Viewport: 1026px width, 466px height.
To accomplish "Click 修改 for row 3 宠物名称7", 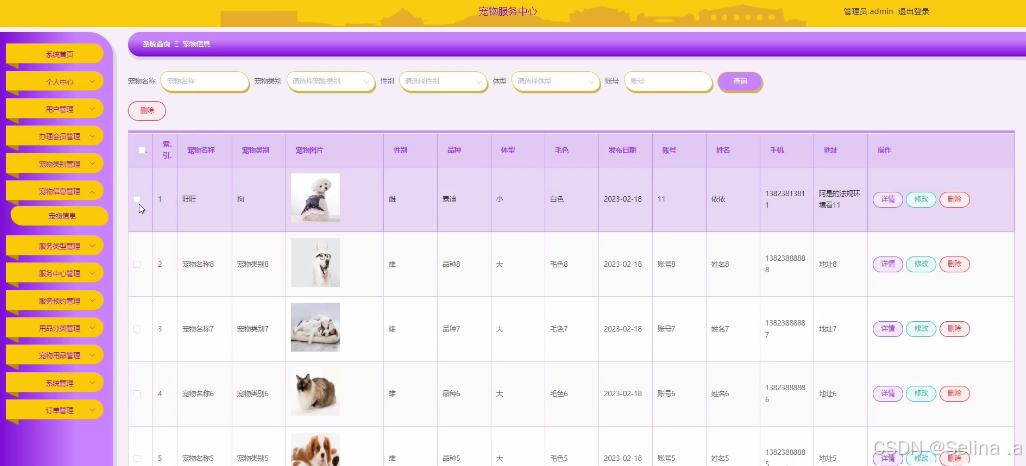I will (x=921, y=329).
